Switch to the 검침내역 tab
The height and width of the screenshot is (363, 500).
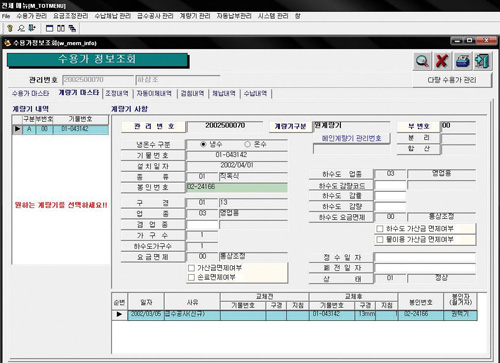click(x=192, y=94)
